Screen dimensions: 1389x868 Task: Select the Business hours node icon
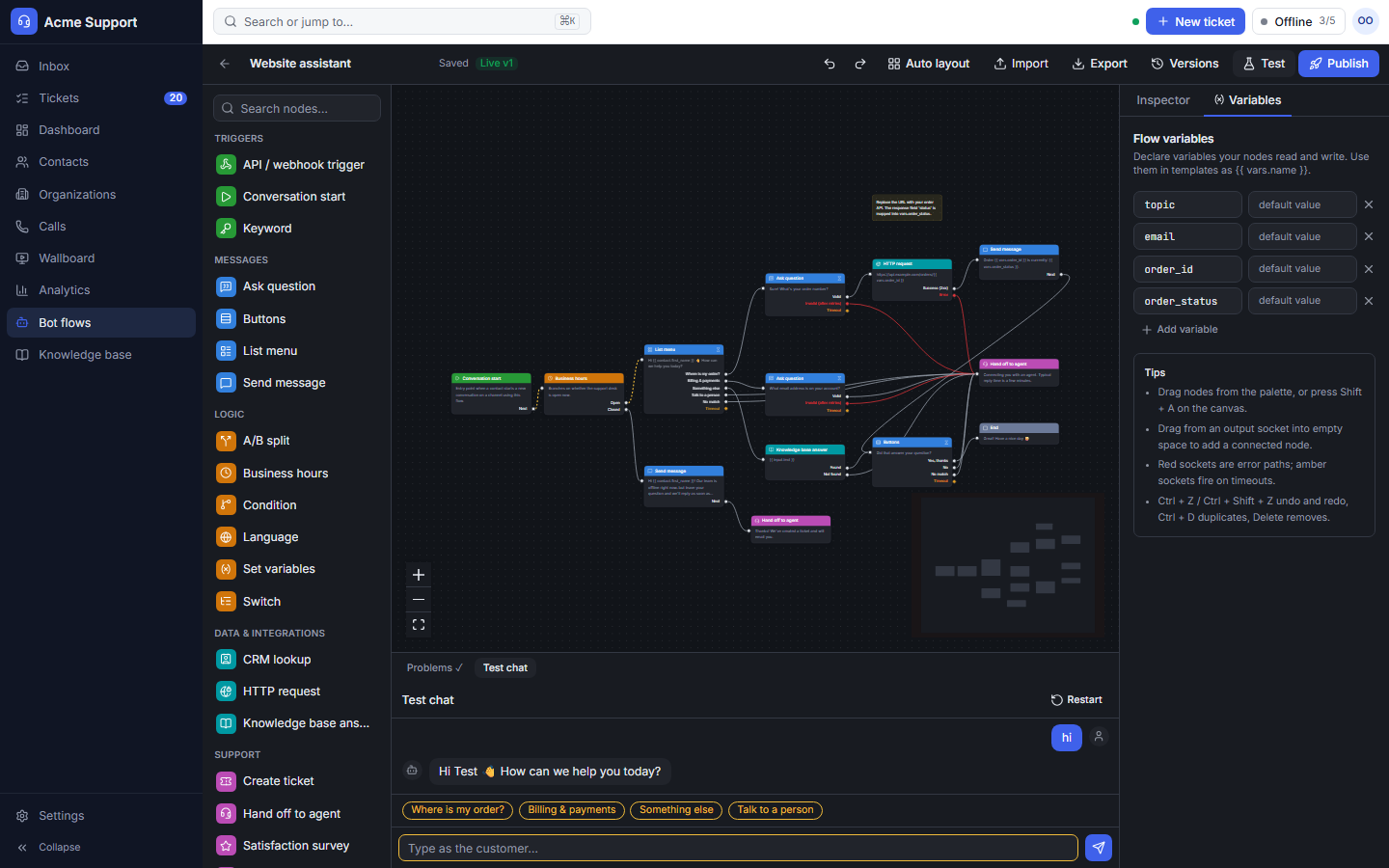(x=226, y=474)
